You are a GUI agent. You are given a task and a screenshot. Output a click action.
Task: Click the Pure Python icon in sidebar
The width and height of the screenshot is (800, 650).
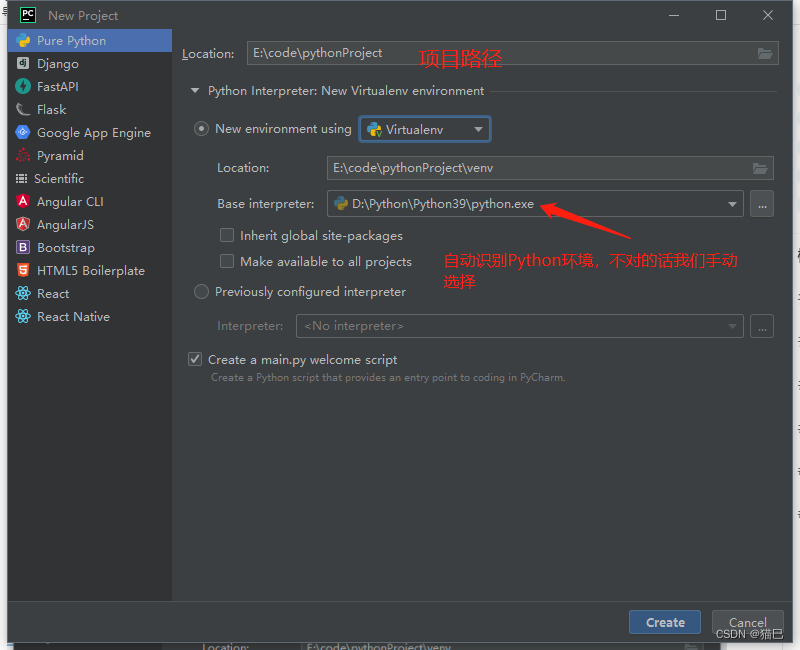click(23, 41)
